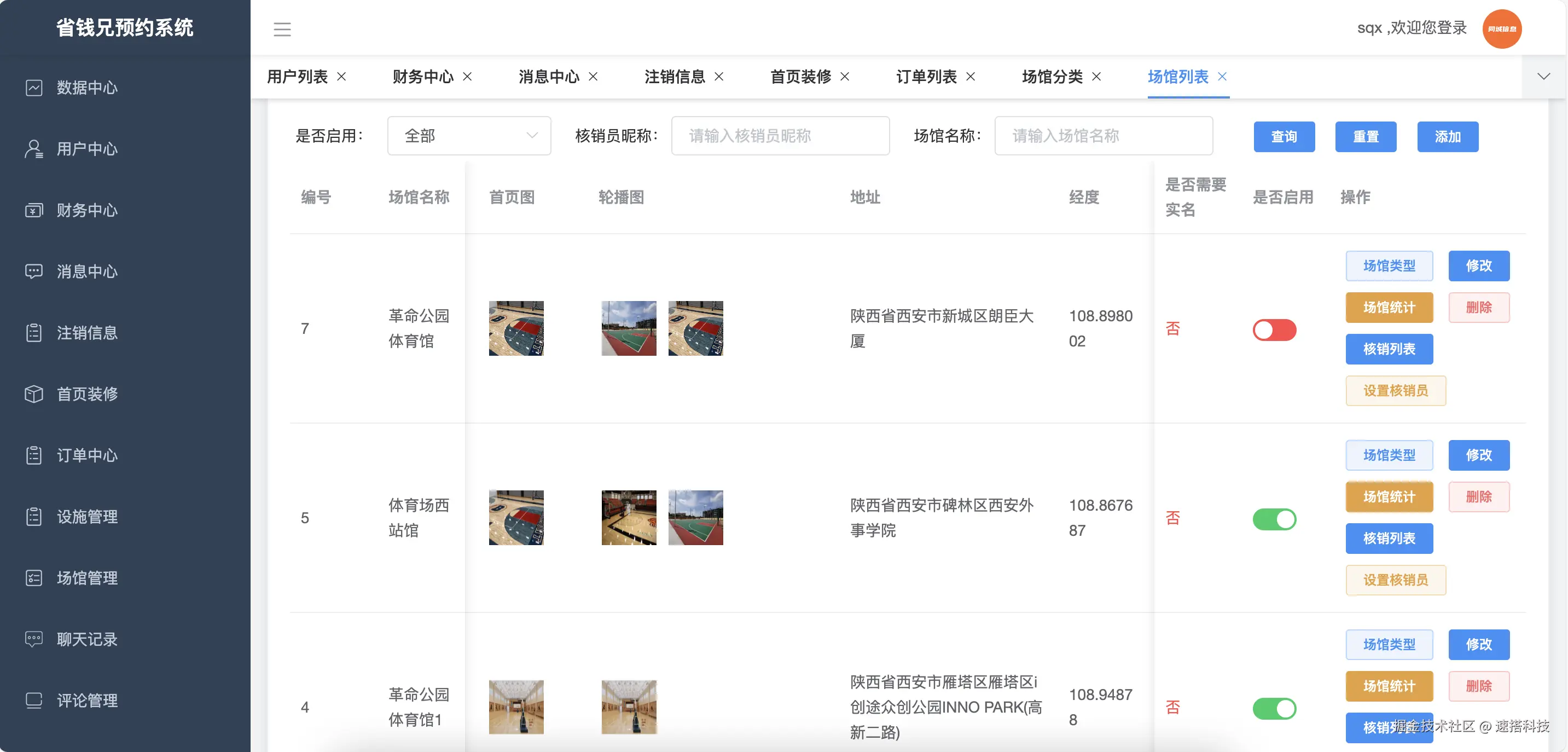Select 全部 in the status combo box
This screenshot has height=752, width=1568.
pos(469,135)
